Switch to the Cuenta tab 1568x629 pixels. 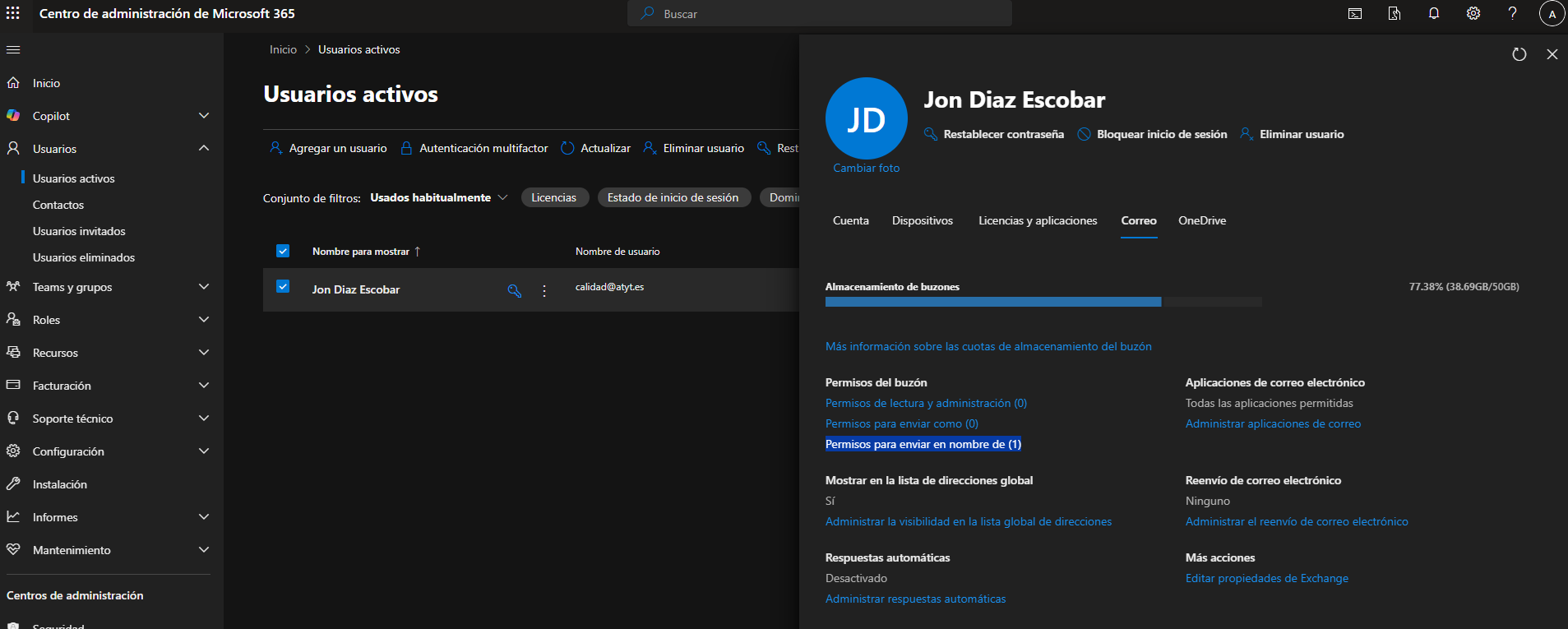851,220
